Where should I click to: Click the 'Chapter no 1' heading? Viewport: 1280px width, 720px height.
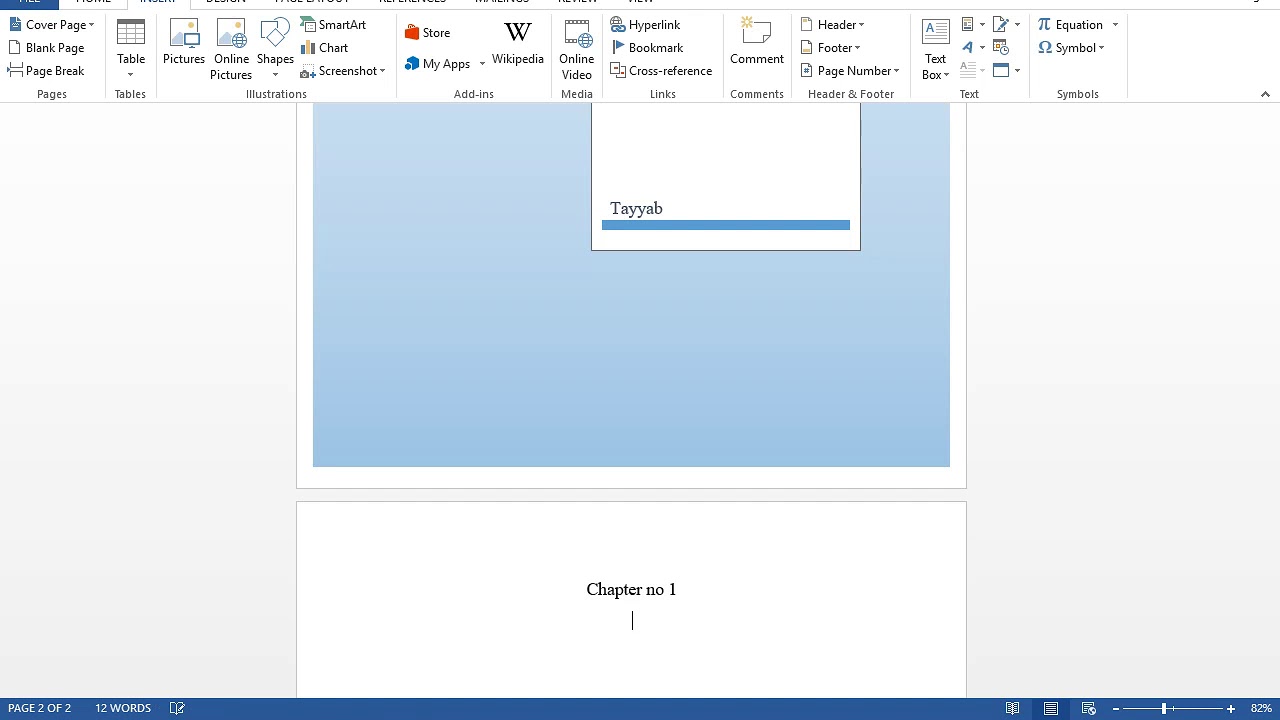631,589
